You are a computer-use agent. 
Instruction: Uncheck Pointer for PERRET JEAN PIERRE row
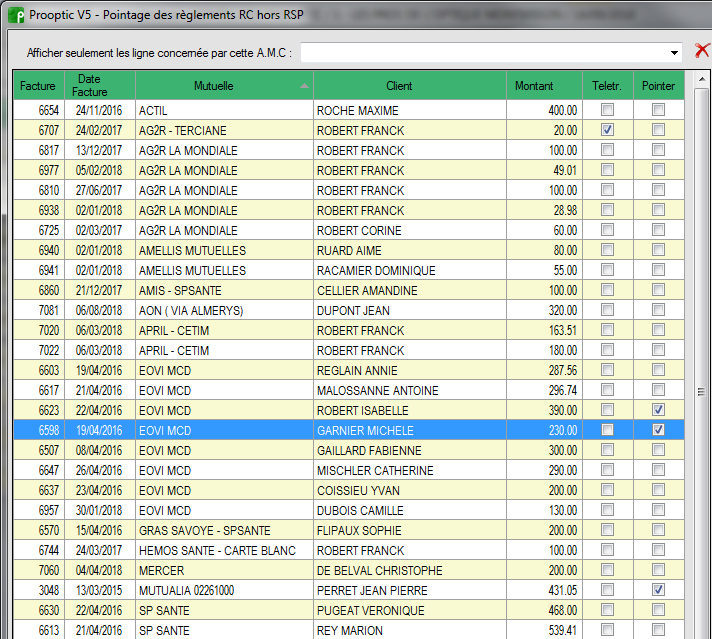(658, 589)
